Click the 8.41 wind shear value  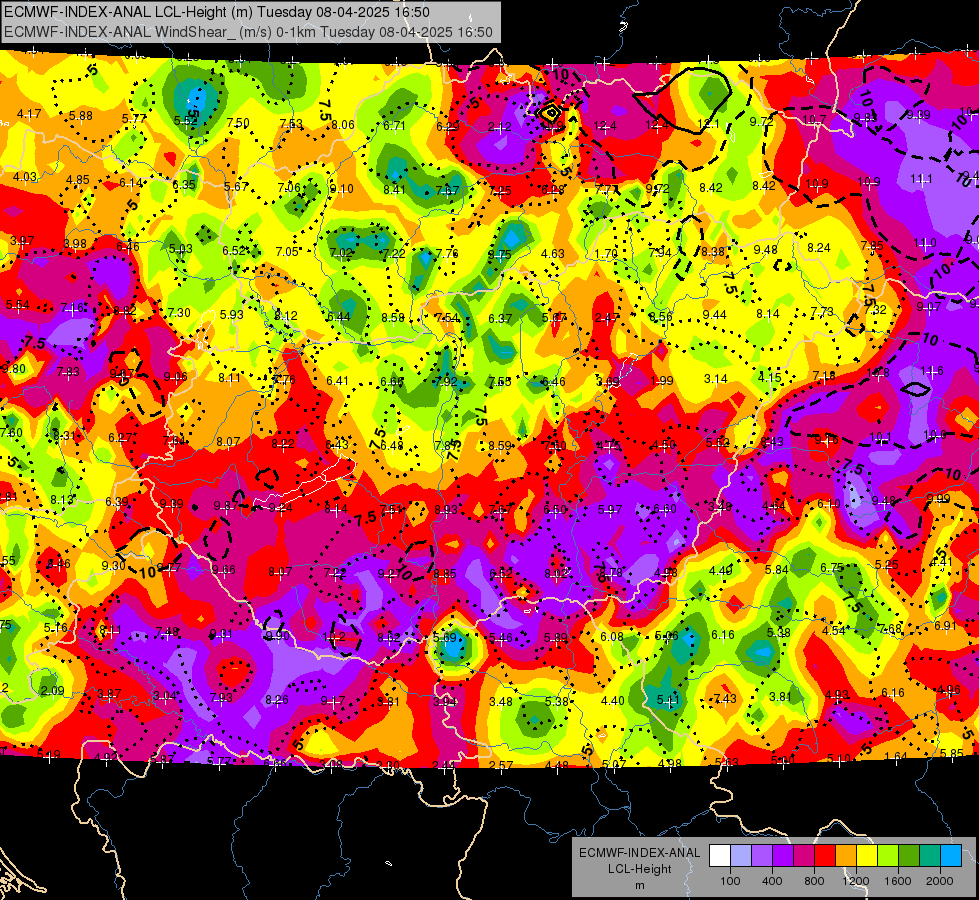[395, 189]
